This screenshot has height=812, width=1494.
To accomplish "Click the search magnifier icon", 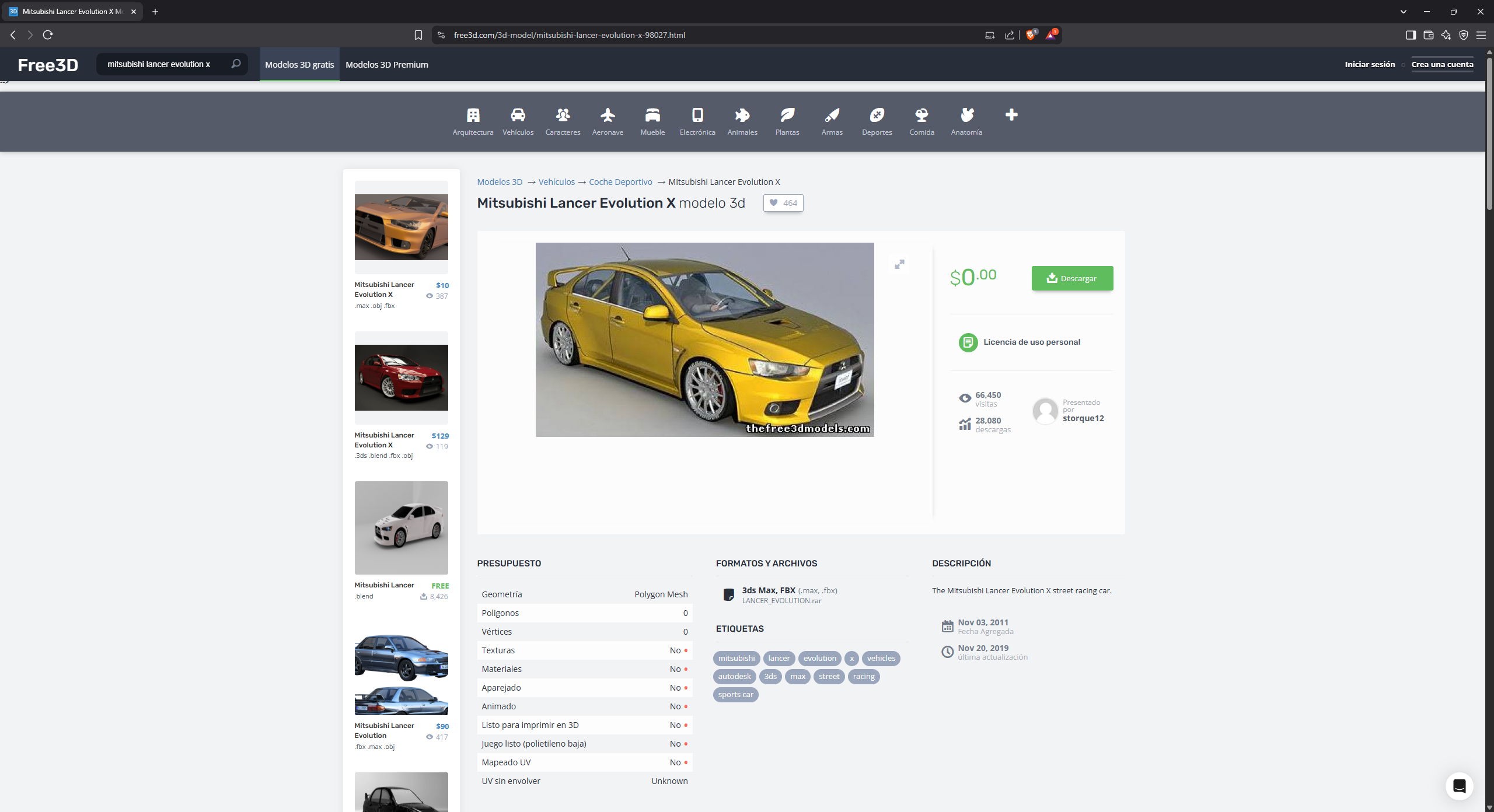I will (x=236, y=64).
